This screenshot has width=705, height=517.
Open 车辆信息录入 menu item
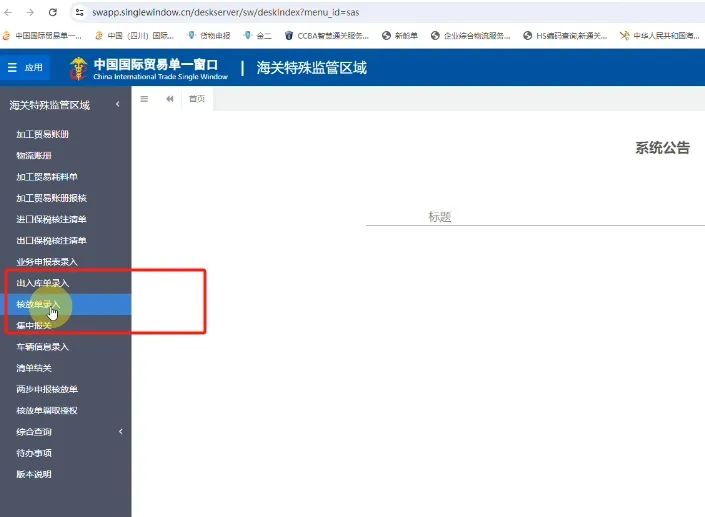click(x=43, y=347)
